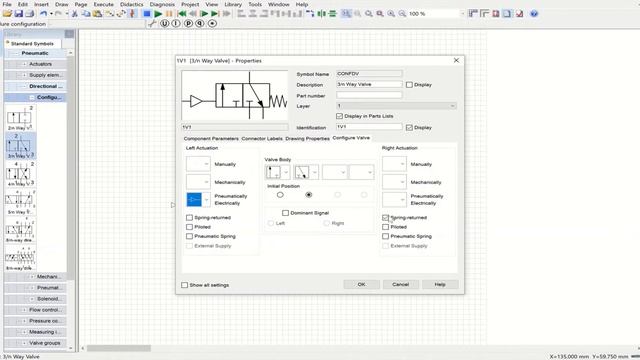The image size is (640, 360).
Task: Click green align-center icon in toolbar
Action: 322,13
